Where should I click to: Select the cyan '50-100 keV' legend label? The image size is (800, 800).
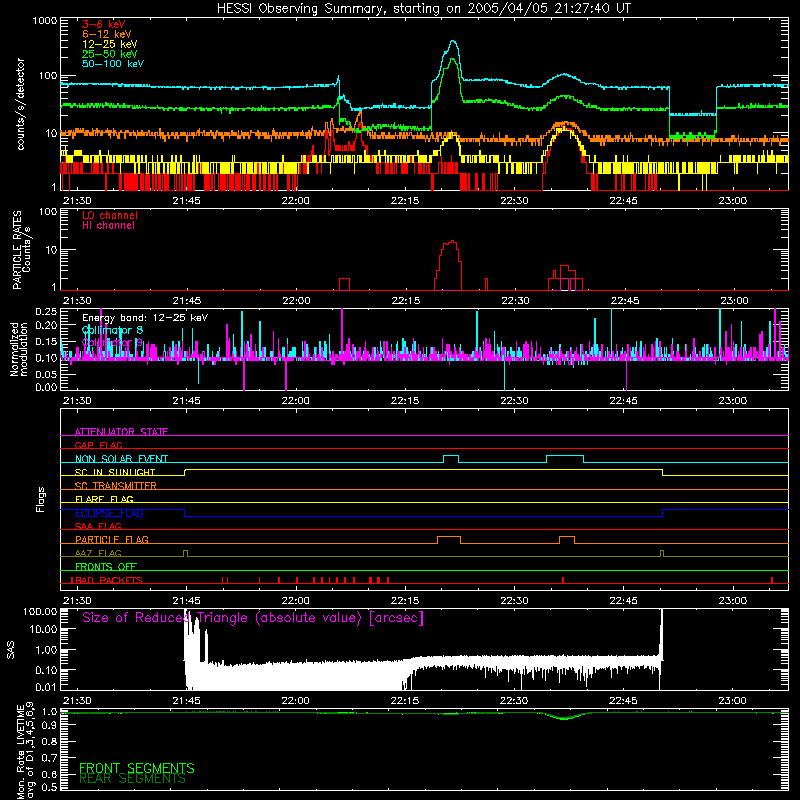click(113, 64)
